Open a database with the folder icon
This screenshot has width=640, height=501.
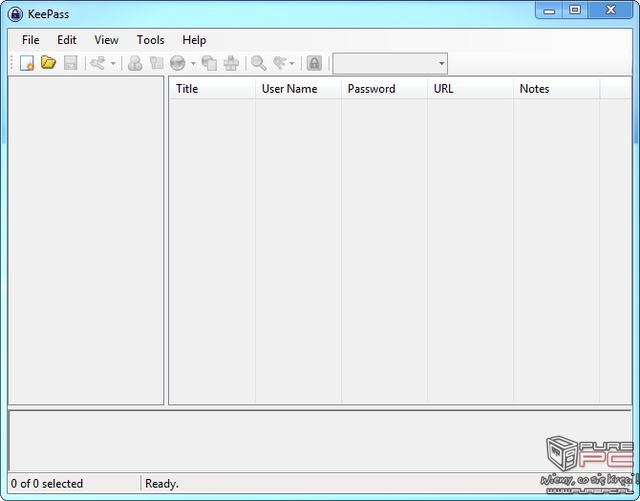49,63
